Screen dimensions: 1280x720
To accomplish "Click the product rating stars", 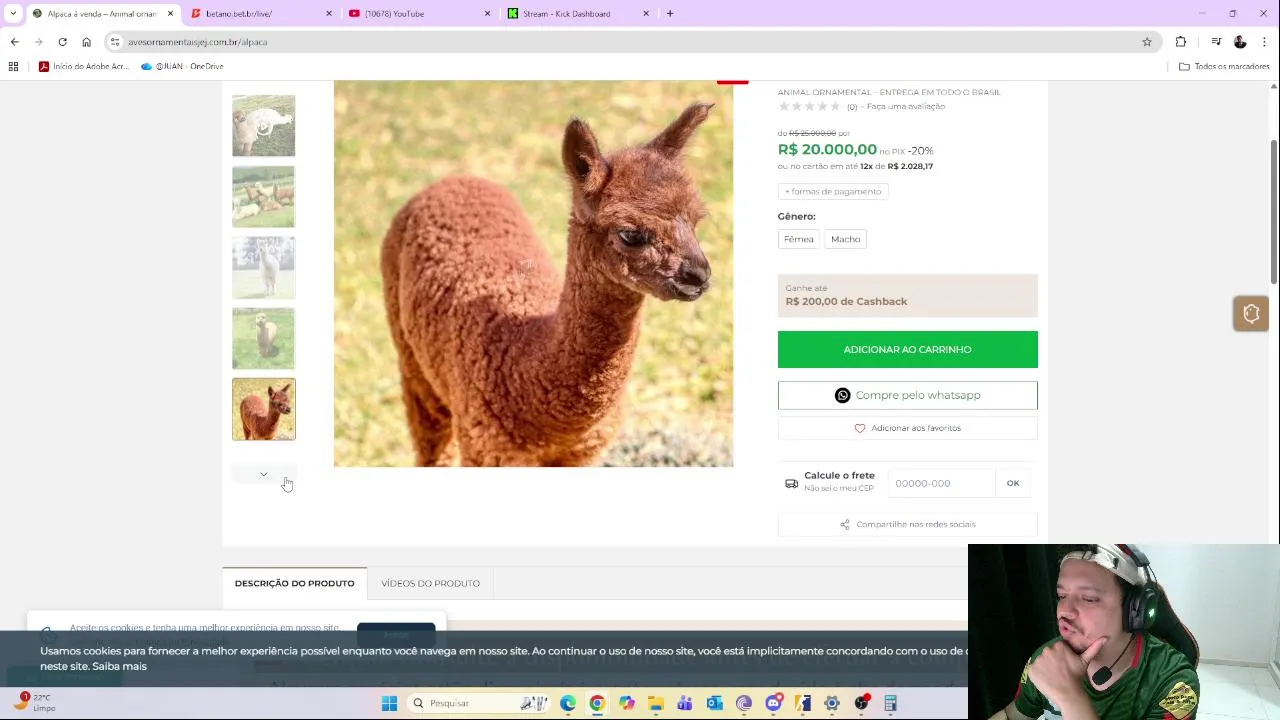I will click(x=809, y=106).
